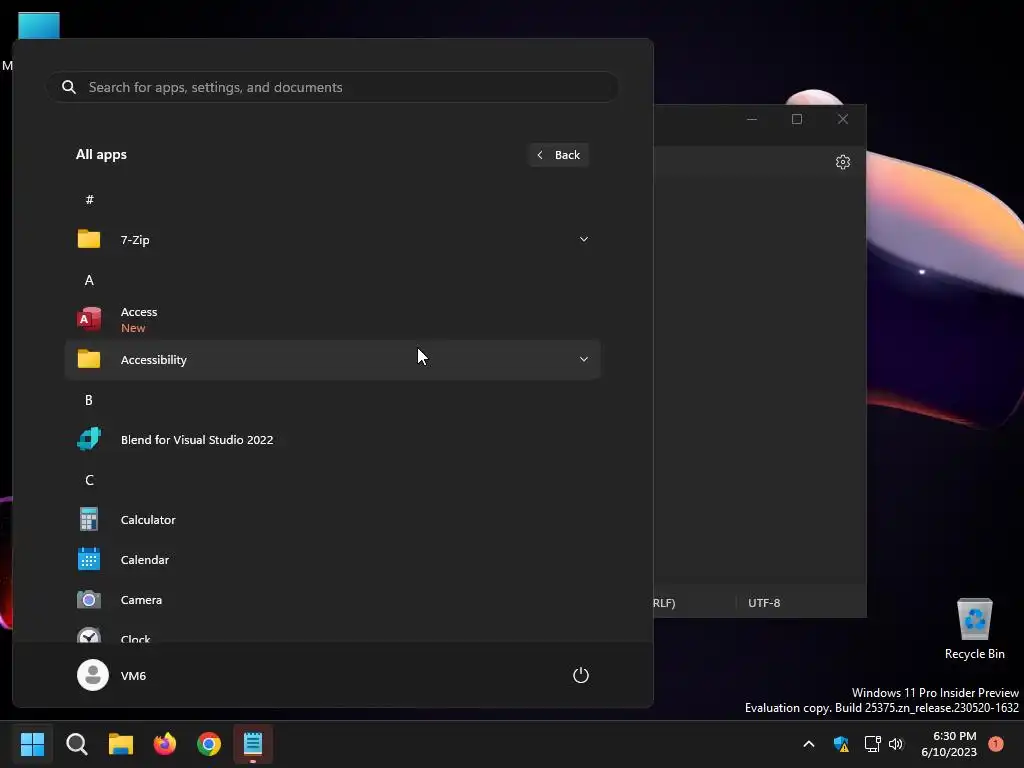
Task: Click the letter C section header
Action: tap(89, 480)
